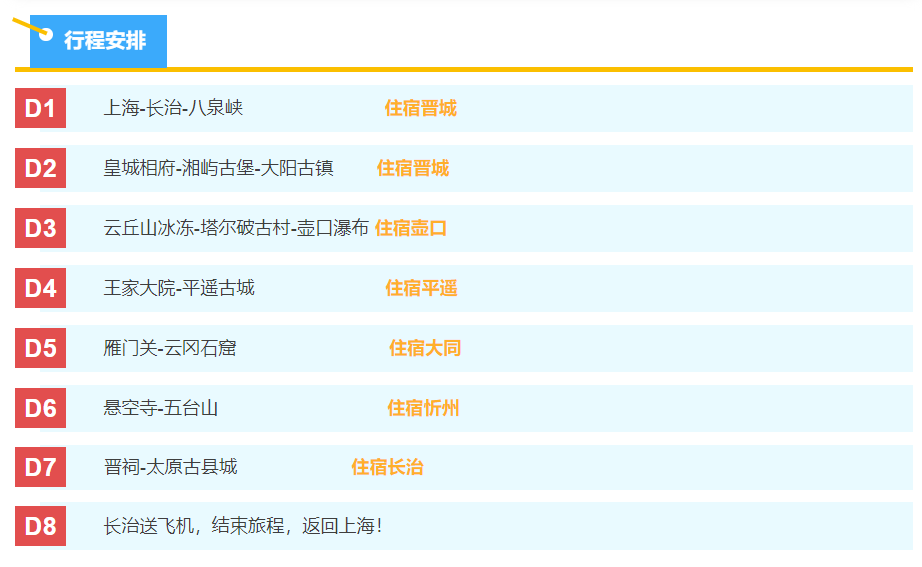Click the orange 住宿平遥 label

coord(422,288)
